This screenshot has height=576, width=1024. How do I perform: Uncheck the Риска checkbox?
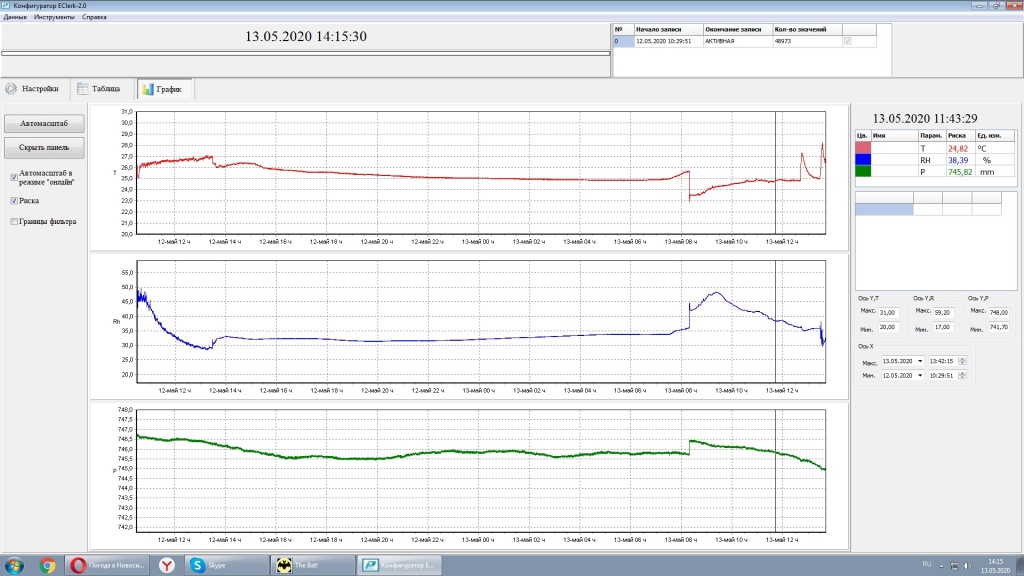pos(13,200)
